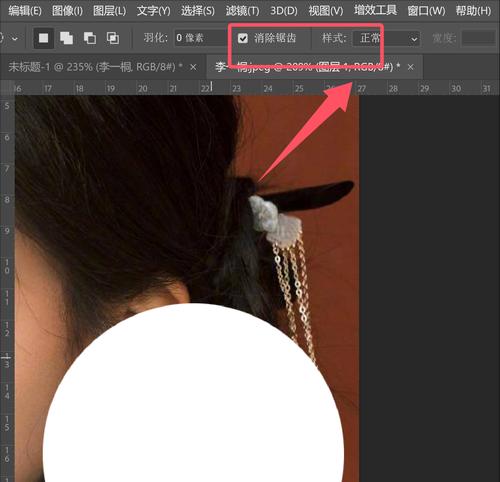
Task: Open the 图像(I) menu
Action: 67,11
